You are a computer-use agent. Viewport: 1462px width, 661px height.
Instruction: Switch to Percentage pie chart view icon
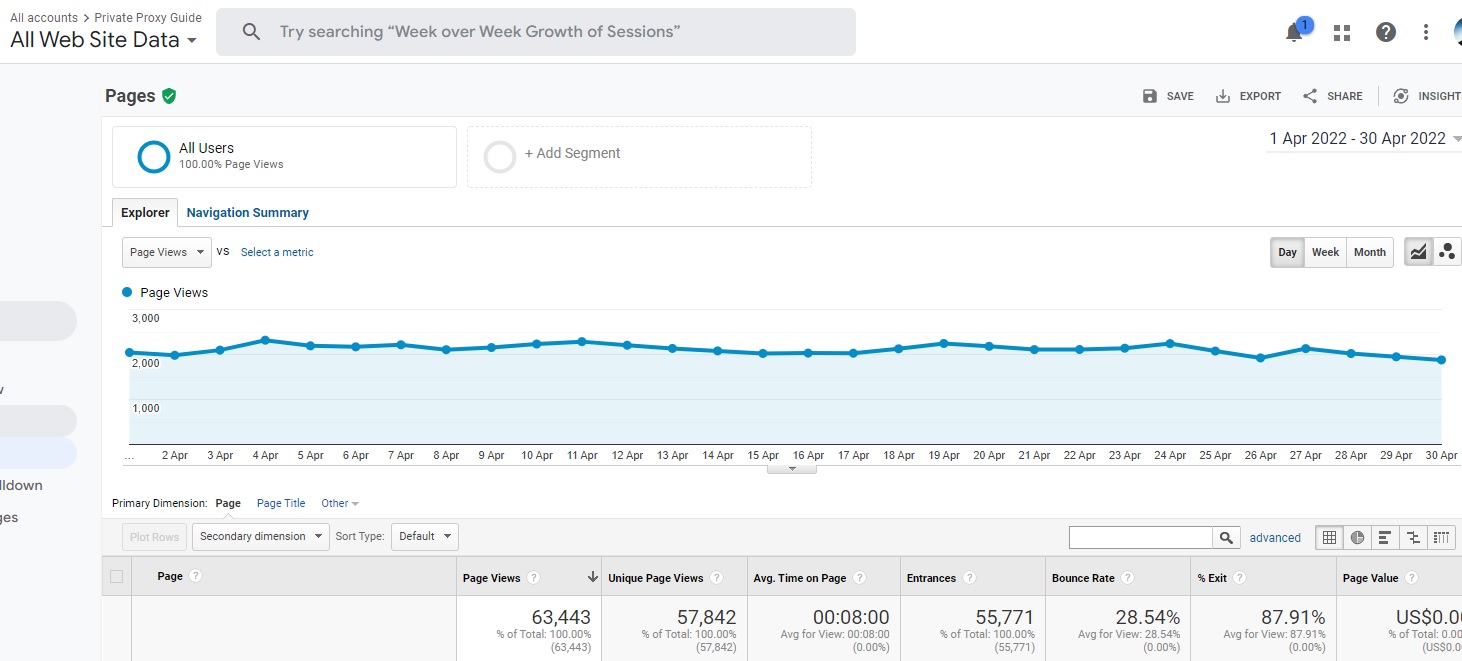[x=1357, y=537]
